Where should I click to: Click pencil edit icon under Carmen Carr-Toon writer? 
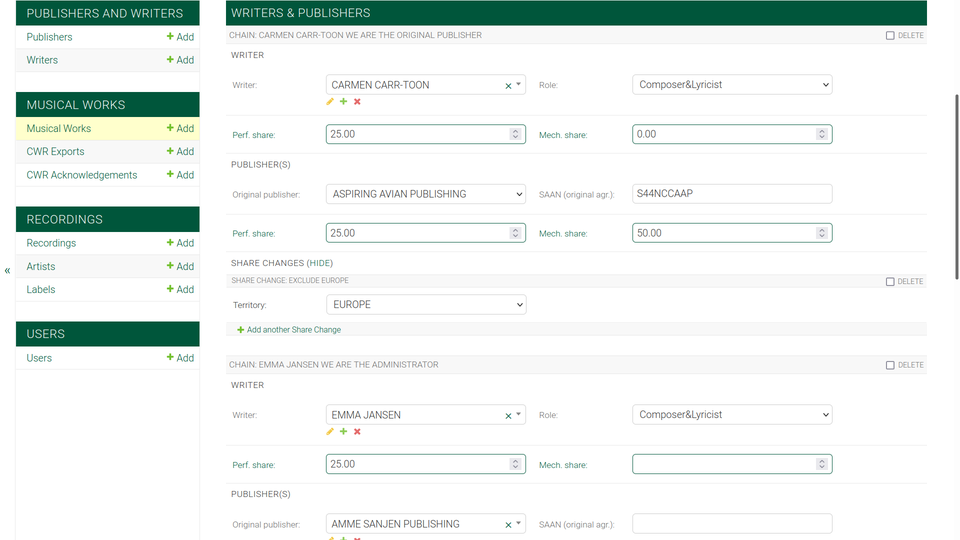pos(330,102)
